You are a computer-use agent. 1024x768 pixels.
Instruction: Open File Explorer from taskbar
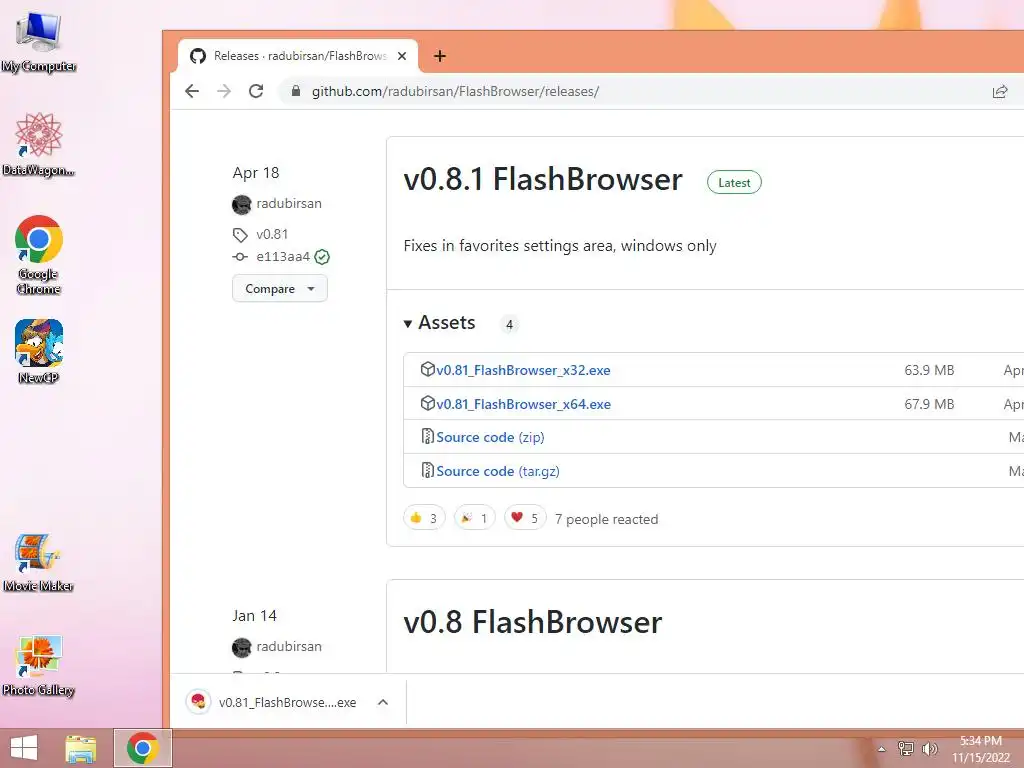tap(80, 748)
